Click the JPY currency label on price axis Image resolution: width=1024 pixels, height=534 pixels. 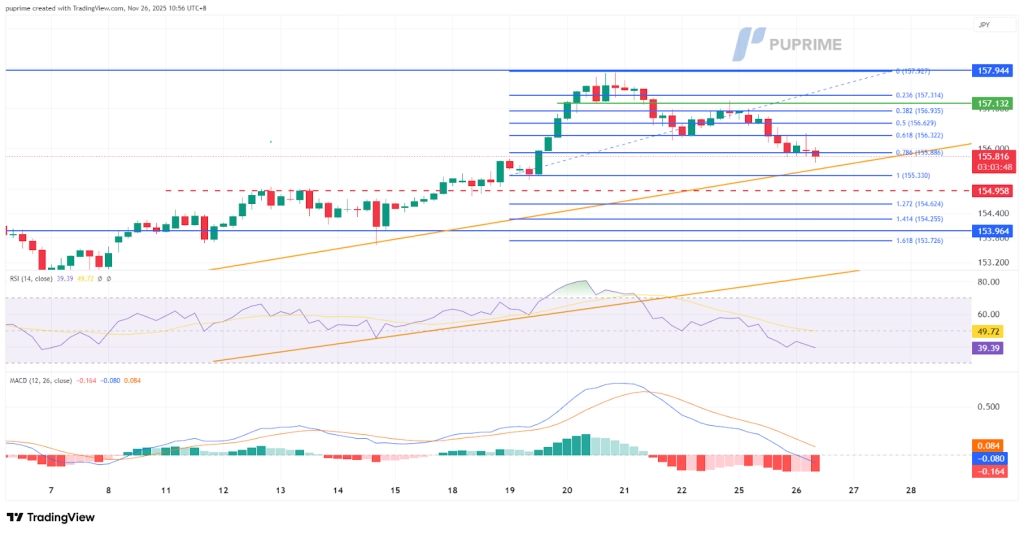click(x=983, y=22)
